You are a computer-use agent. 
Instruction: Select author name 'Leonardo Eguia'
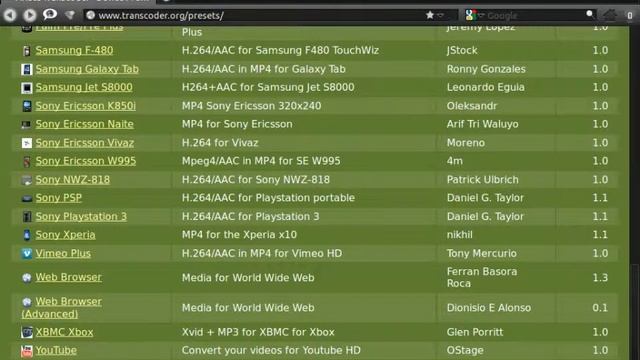[x=486, y=87]
